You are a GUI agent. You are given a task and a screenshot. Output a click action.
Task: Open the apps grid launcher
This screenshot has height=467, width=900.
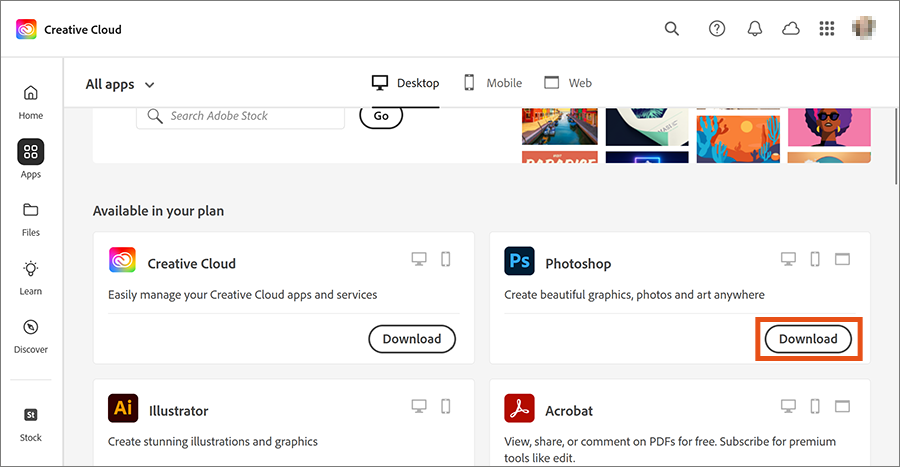pos(827,29)
